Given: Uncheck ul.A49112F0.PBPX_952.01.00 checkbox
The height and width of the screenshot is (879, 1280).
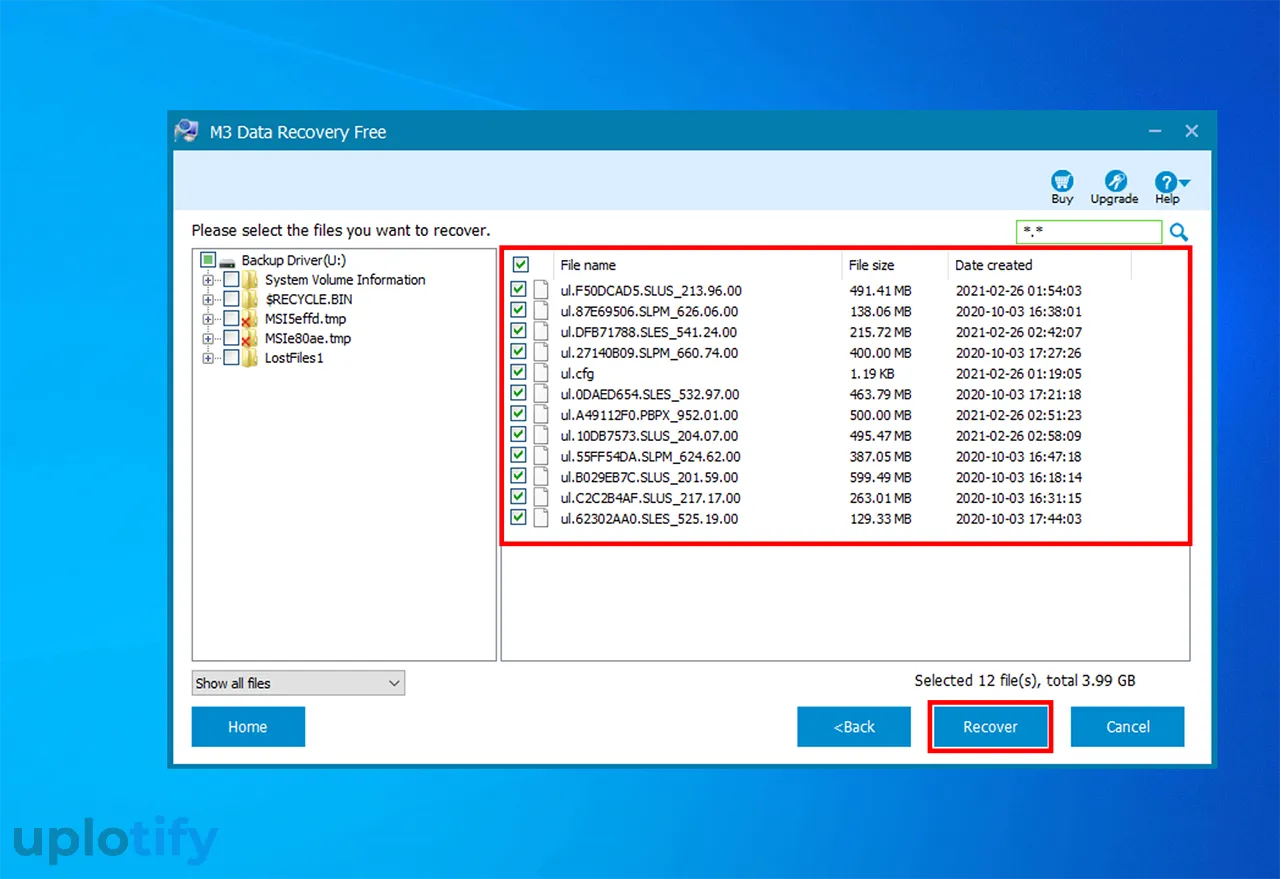Looking at the screenshot, I should pyautogui.click(x=518, y=414).
